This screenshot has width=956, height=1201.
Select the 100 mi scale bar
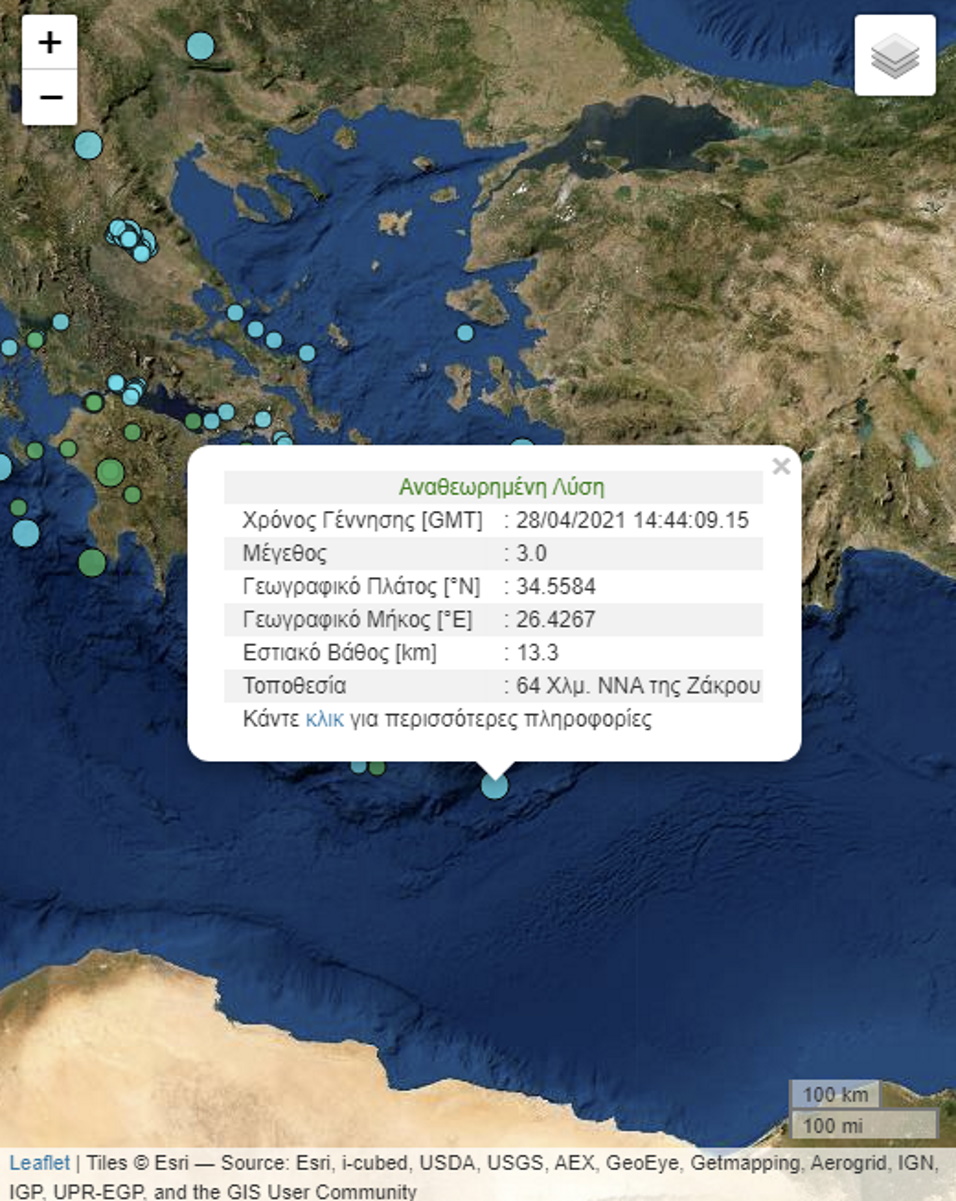pyautogui.click(x=864, y=1124)
